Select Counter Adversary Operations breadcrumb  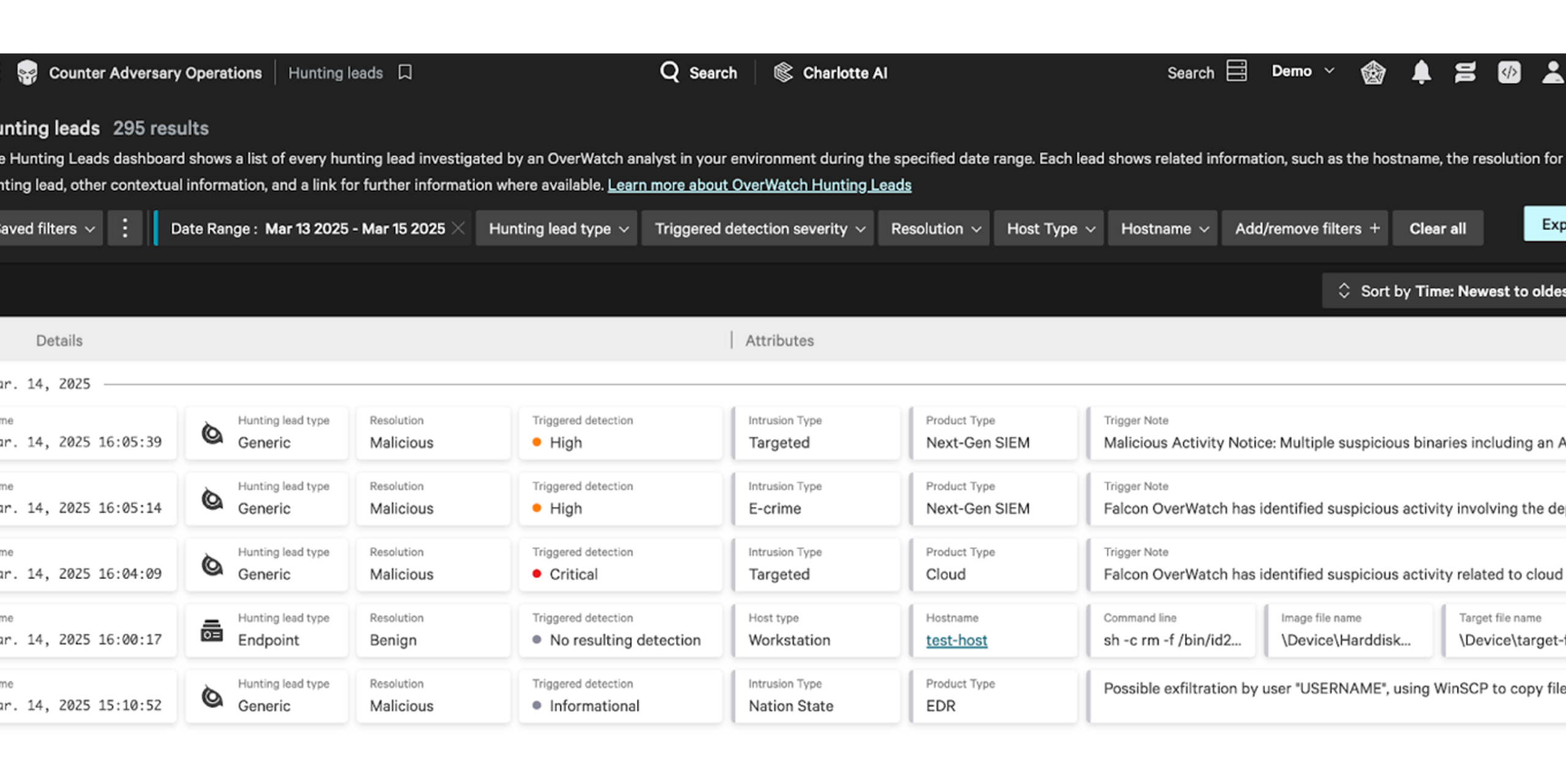155,73
